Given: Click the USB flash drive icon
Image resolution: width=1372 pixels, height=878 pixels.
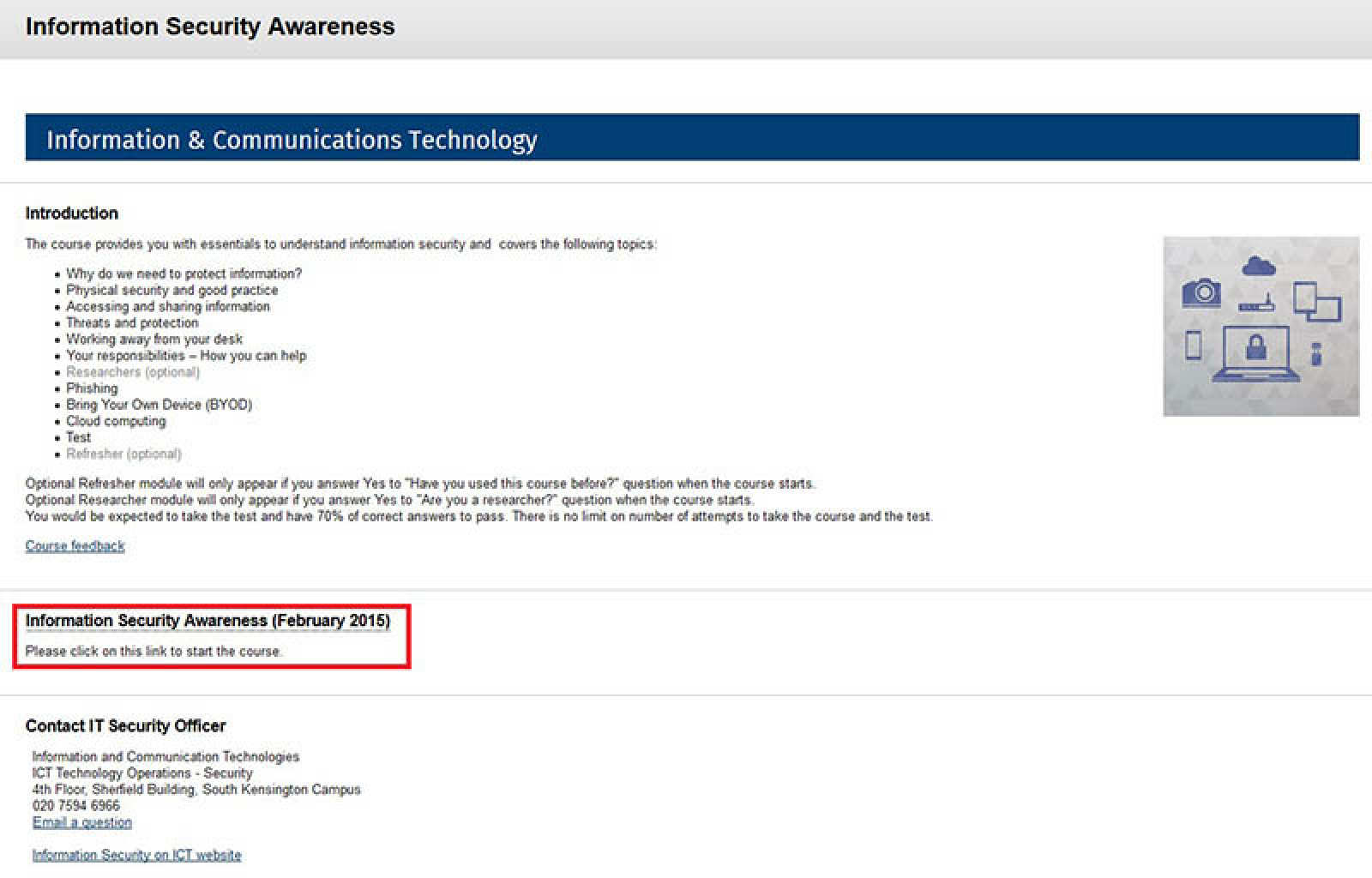Looking at the screenshot, I should coord(1316,353).
